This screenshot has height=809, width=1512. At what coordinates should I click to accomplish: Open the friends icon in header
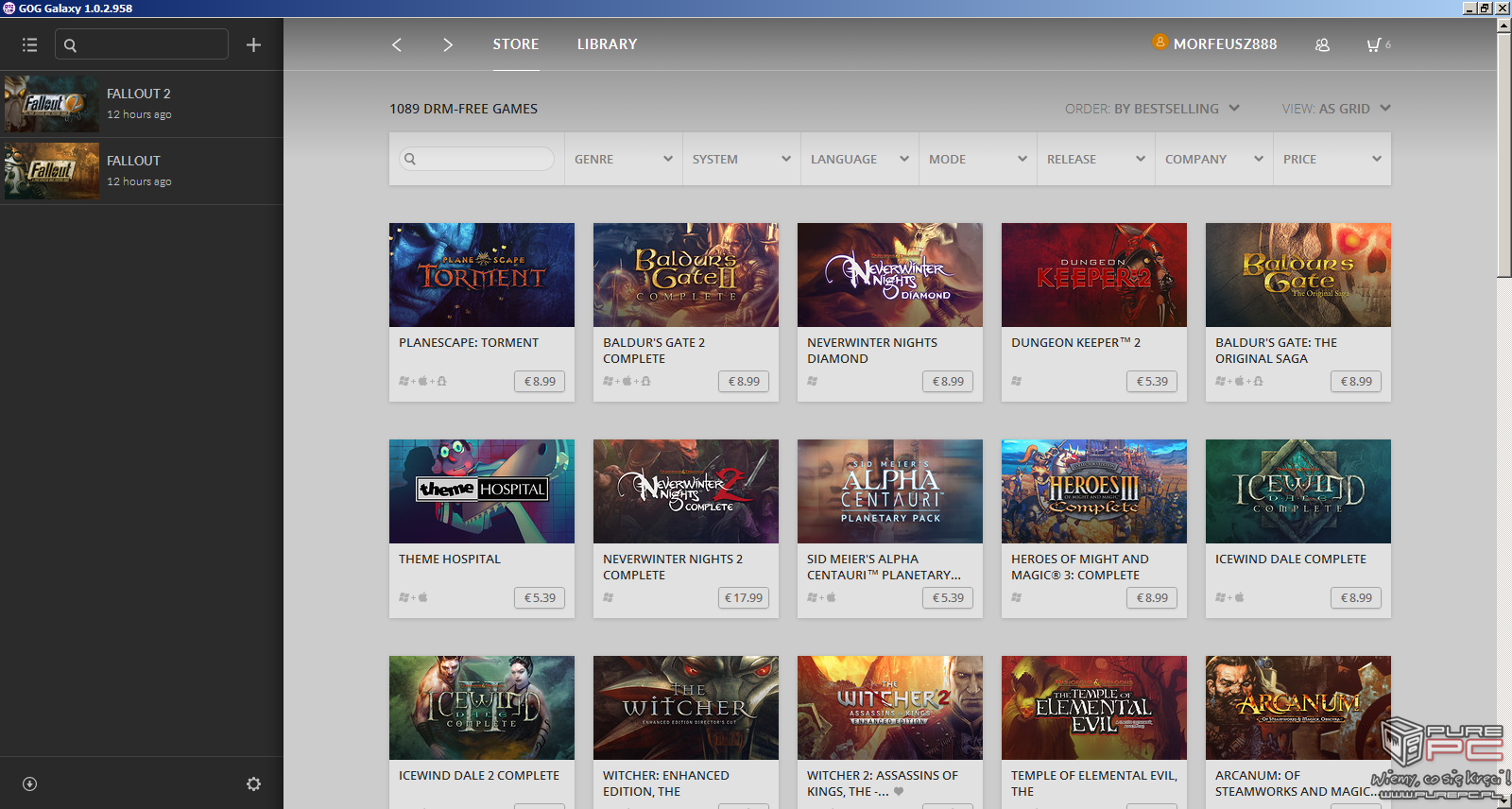tap(1322, 44)
